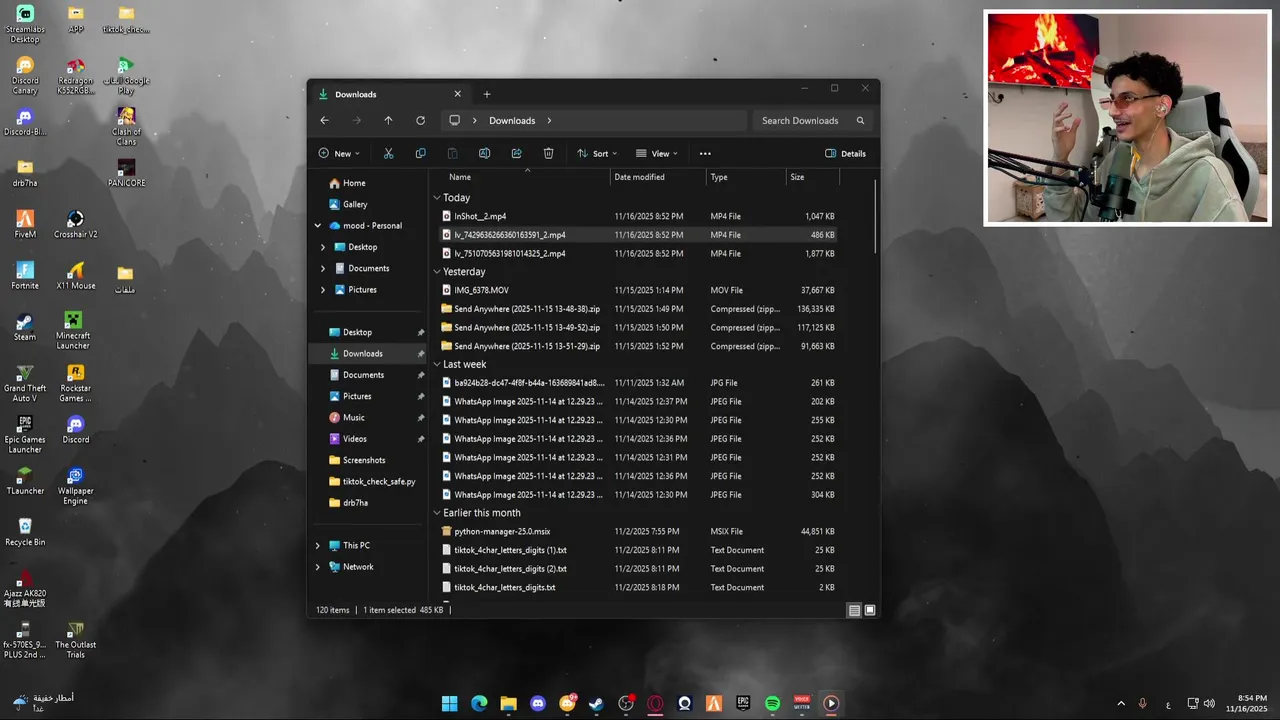Open the Sort dropdown menu
The width and height of the screenshot is (1280, 720).
point(597,153)
